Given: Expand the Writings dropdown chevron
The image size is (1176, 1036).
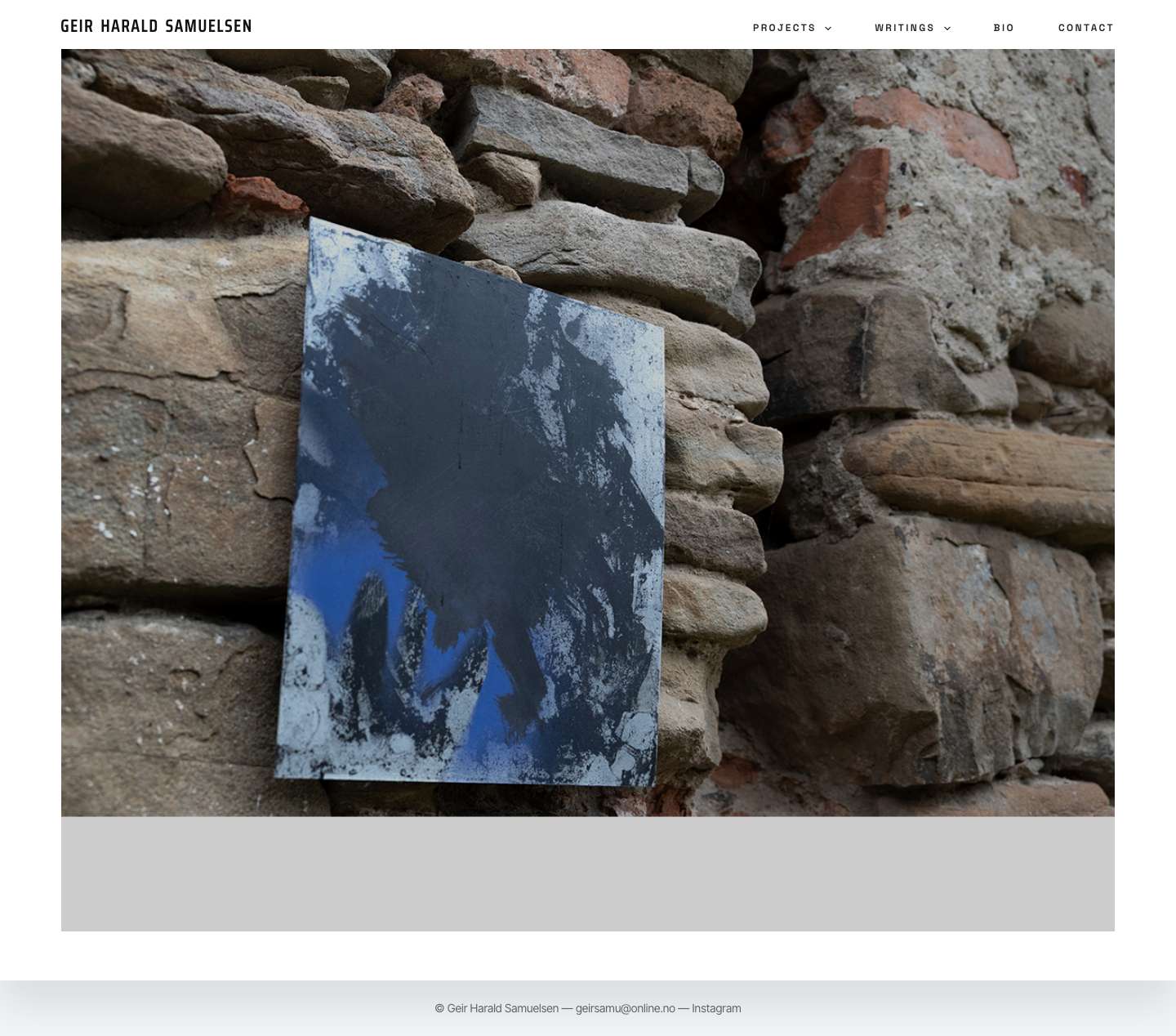Looking at the screenshot, I should (947, 28).
